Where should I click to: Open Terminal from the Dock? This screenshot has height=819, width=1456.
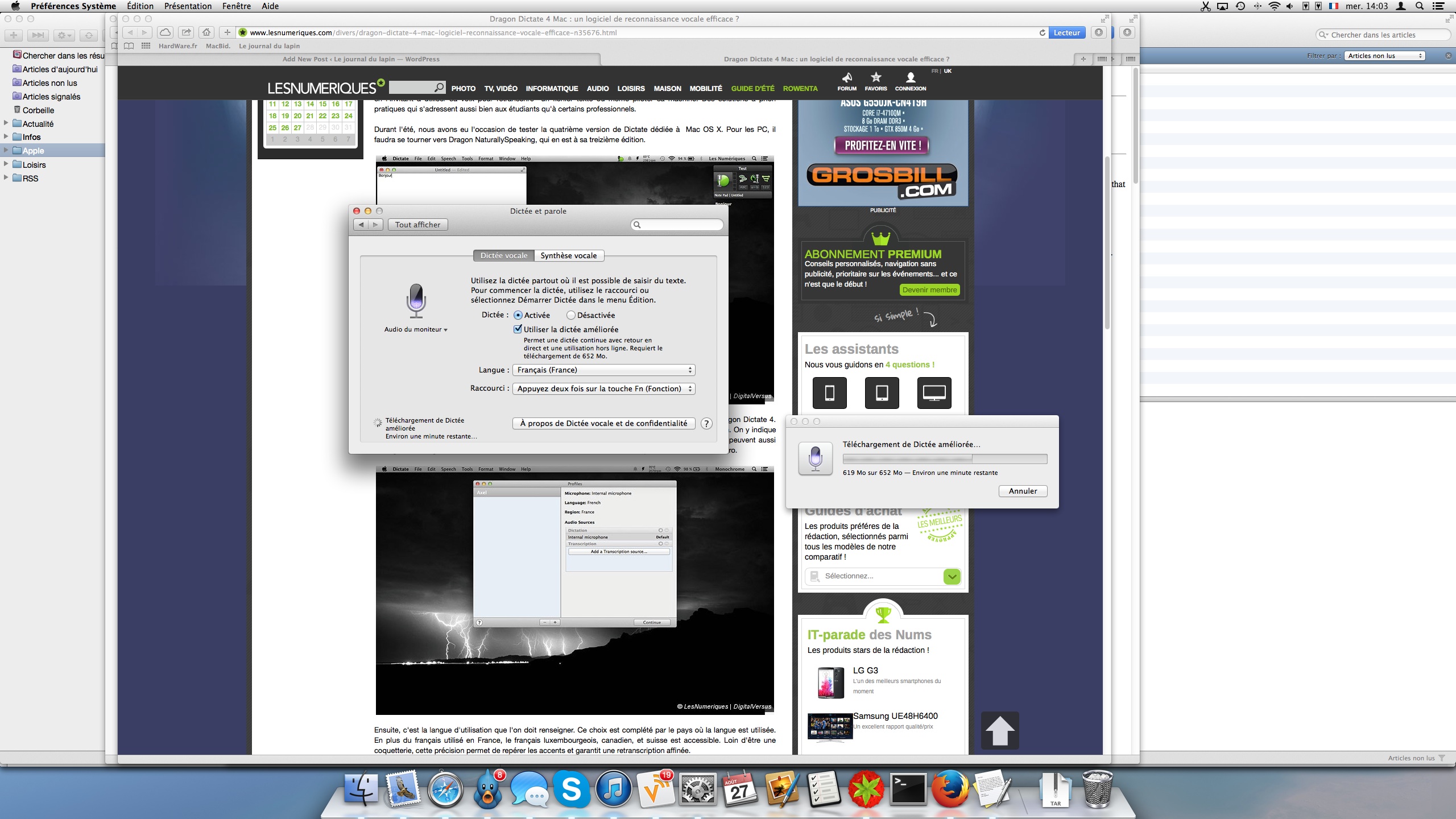coord(908,789)
